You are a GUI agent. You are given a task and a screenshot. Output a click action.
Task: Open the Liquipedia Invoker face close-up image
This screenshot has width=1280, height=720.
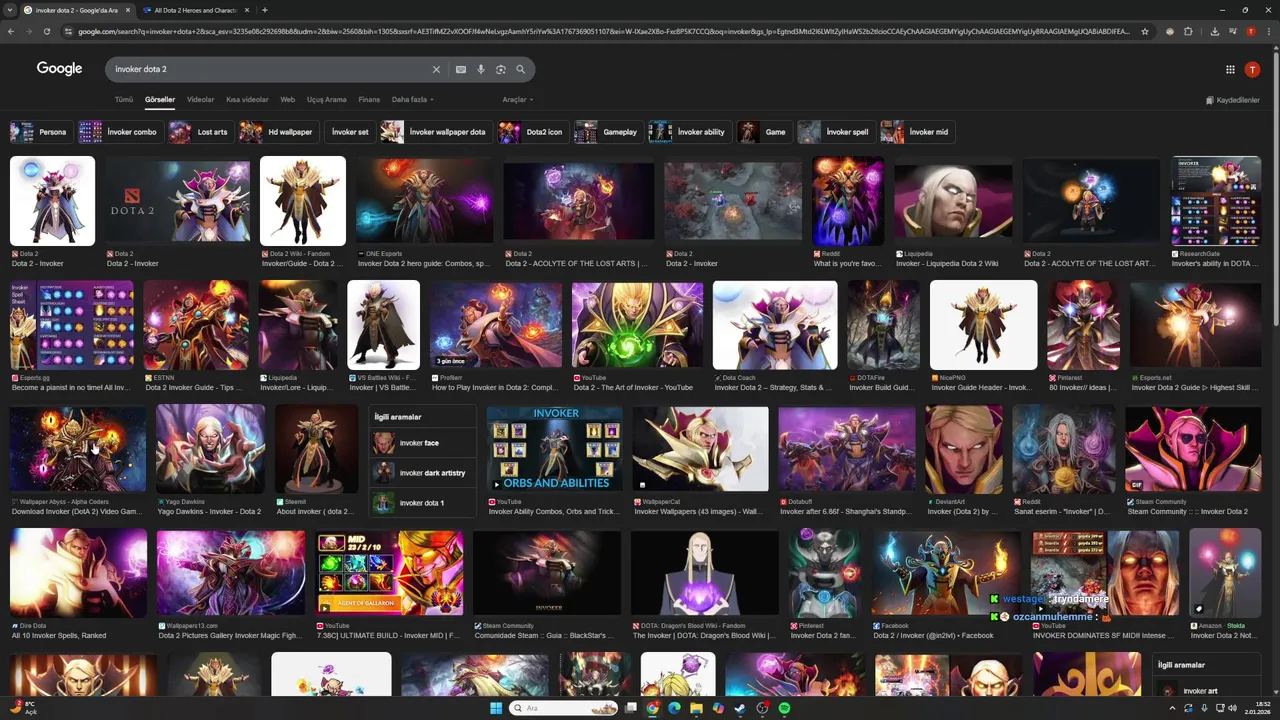[953, 201]
